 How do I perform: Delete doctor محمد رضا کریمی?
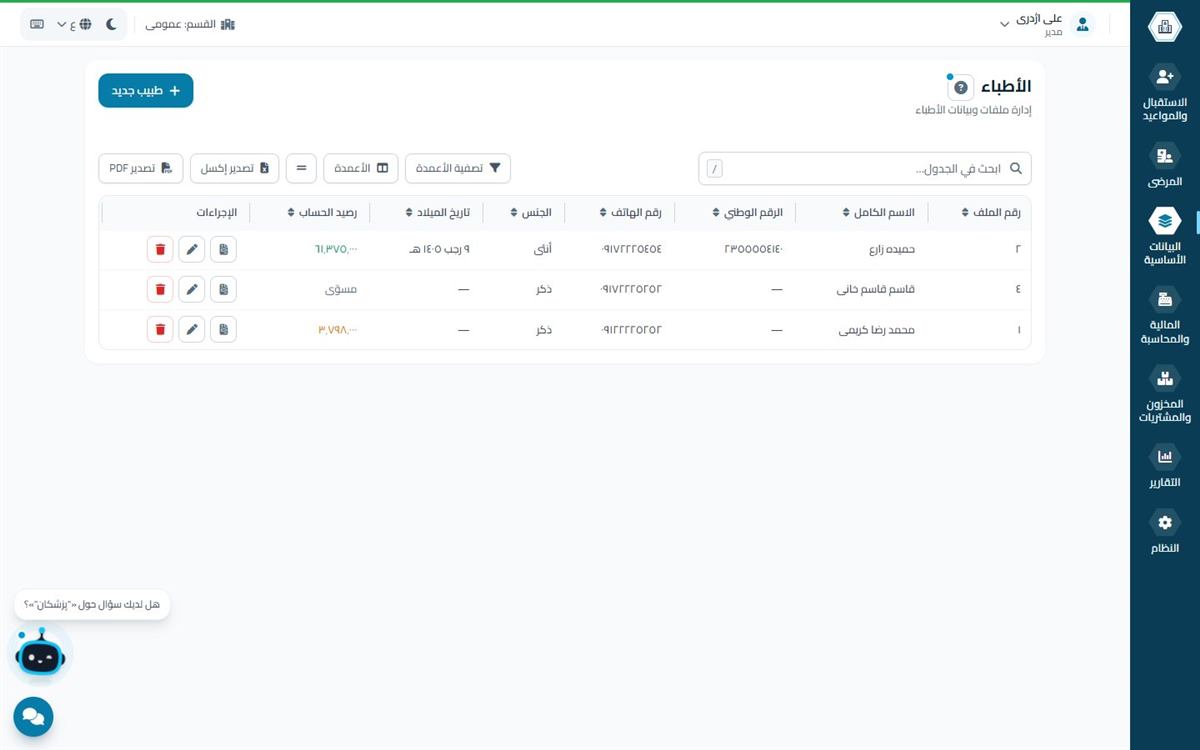[160, 329]
